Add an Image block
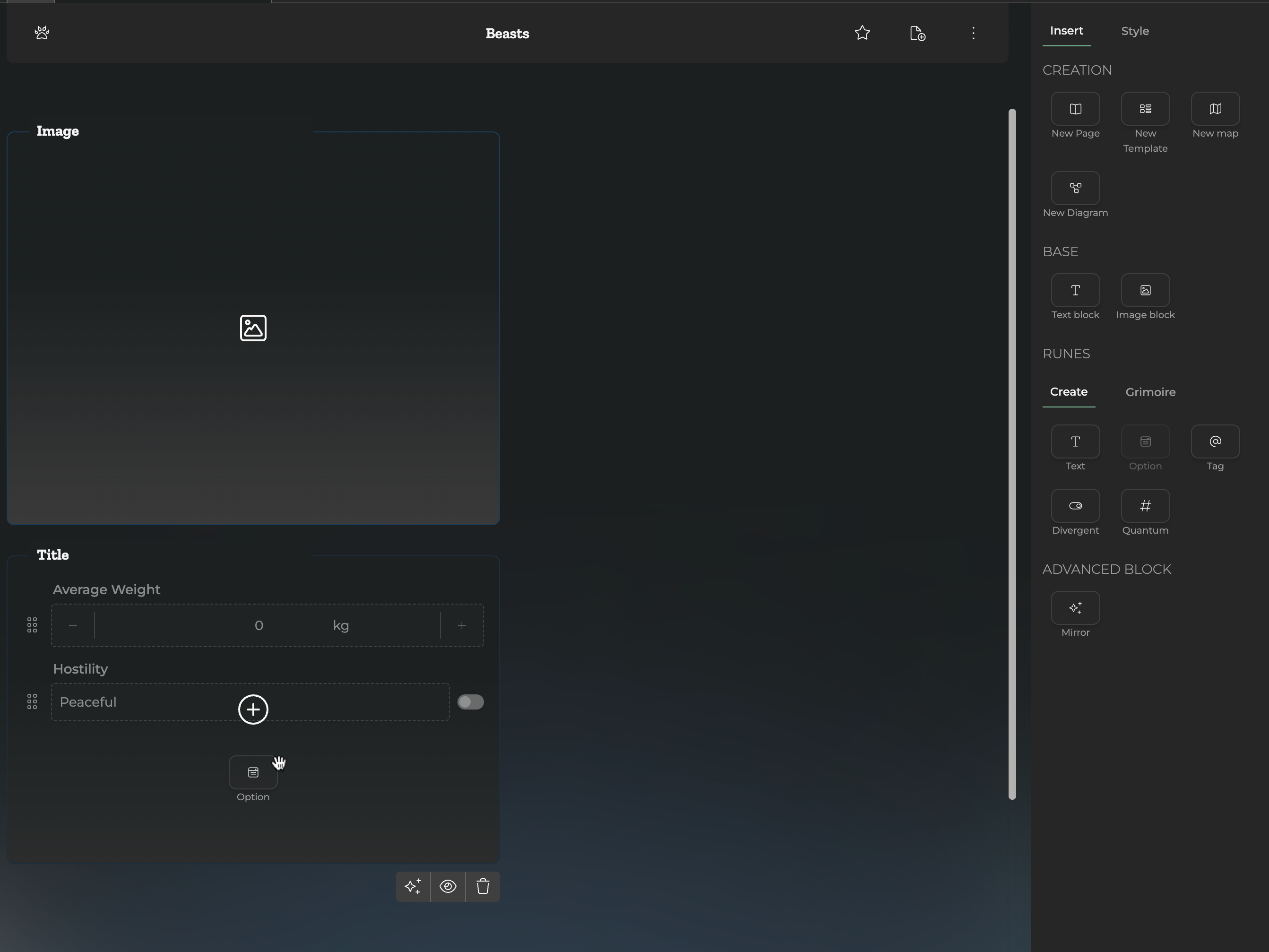The image size is (1269, 952). 1145,290
